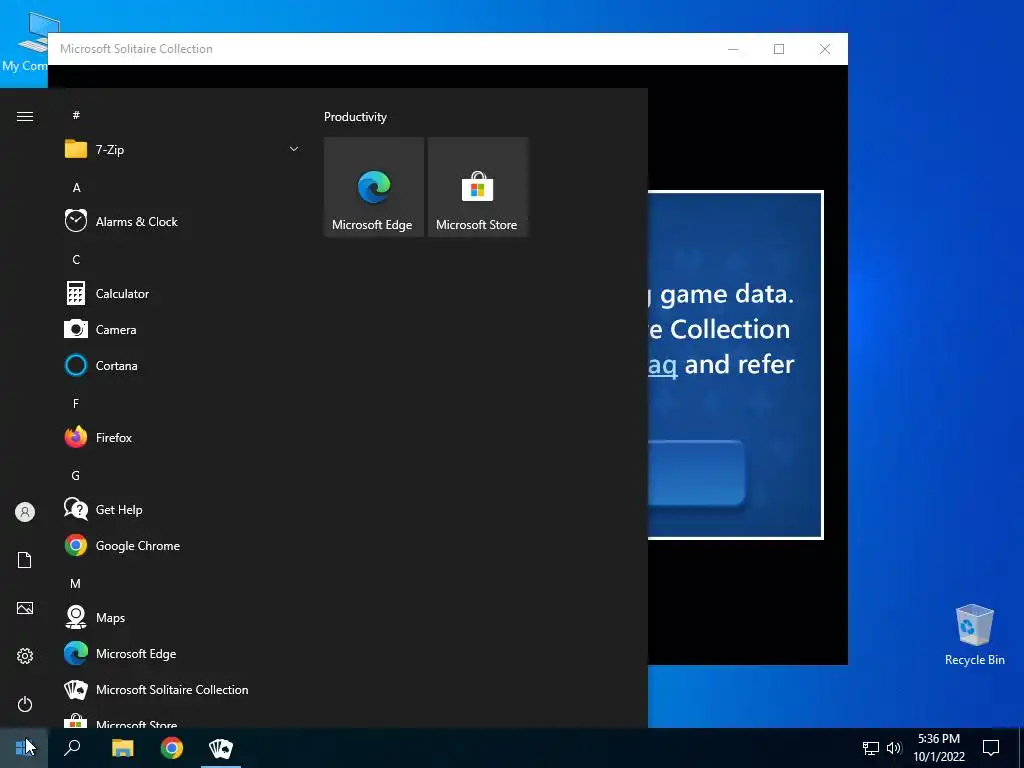Launch Google Chrome from app list
The width and height of the screenshot is (1024, 768).
tap(182, 545)
